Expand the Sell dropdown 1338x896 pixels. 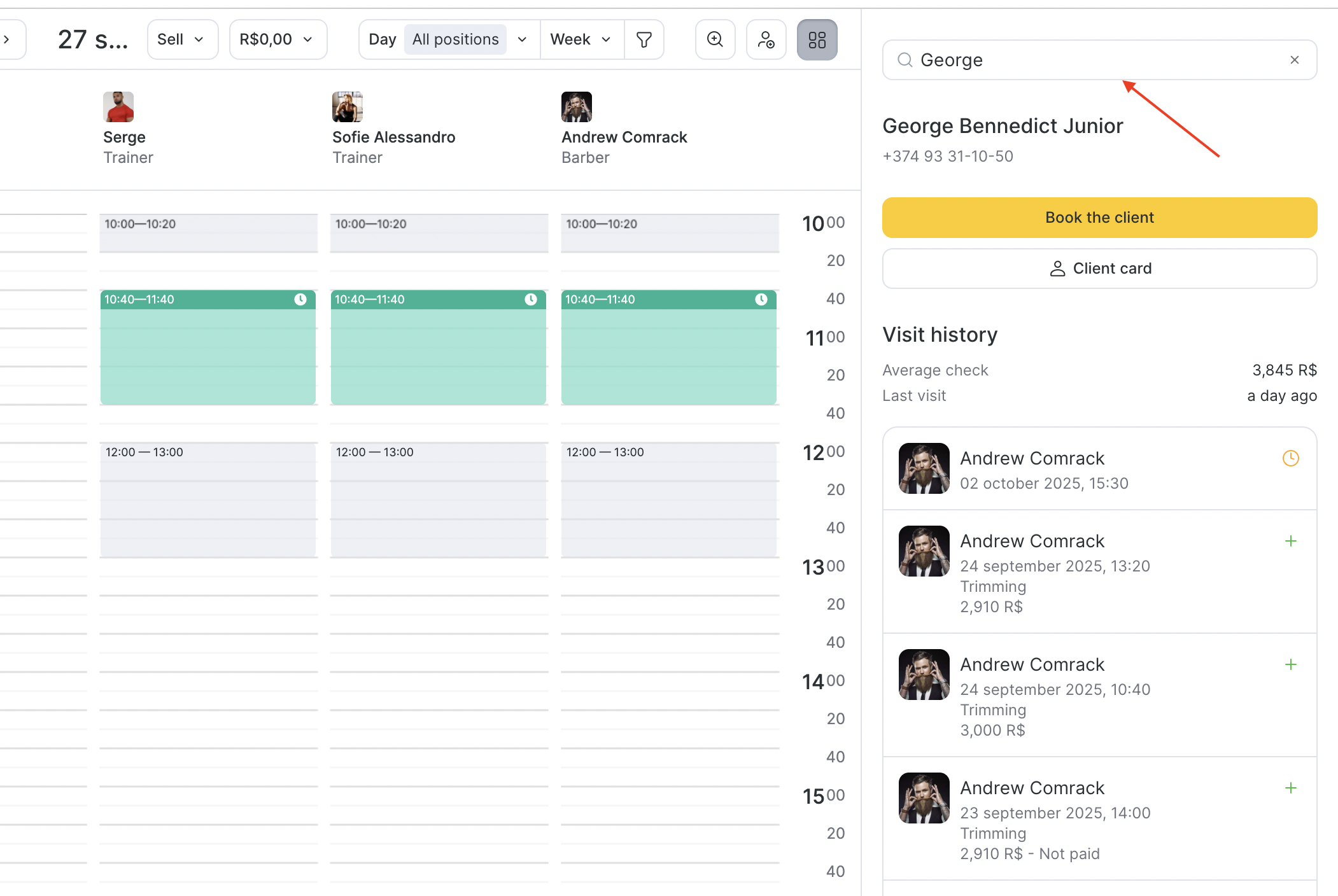click(182, 39)
